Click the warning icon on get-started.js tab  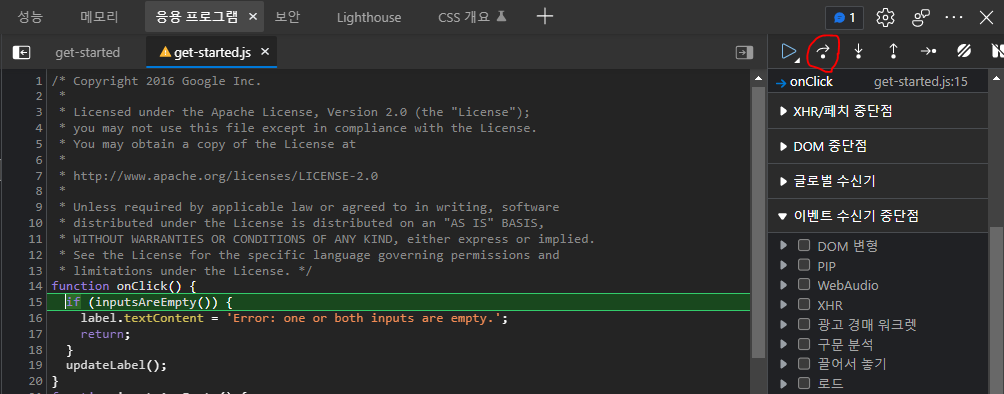coord(165,53)
